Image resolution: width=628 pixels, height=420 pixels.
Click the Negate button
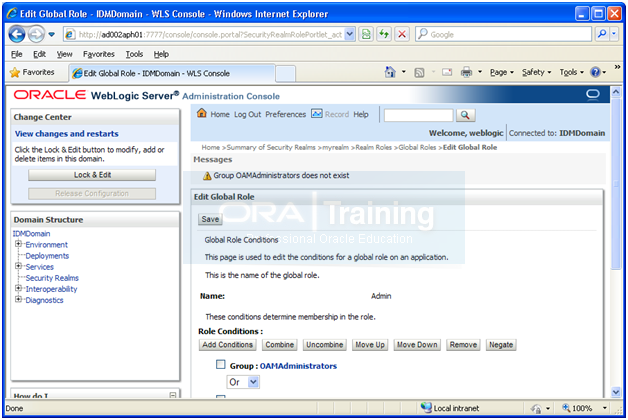click(501, 345)
